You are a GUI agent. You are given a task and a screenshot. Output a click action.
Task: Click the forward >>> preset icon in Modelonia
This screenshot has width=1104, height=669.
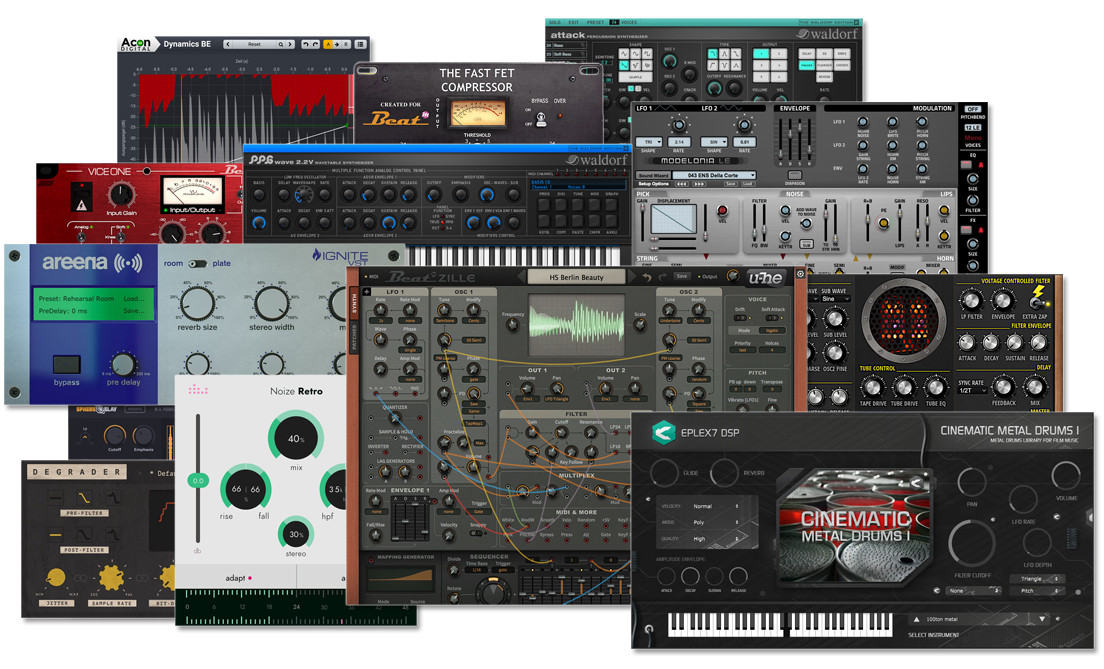pyautogui.click(x=699, y=184)
